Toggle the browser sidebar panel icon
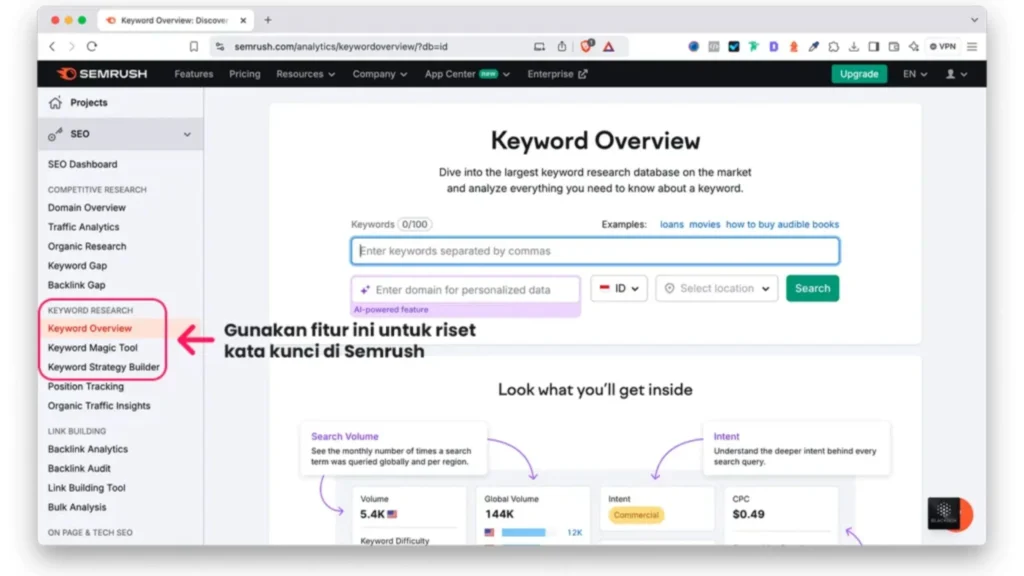 (874, 46)
